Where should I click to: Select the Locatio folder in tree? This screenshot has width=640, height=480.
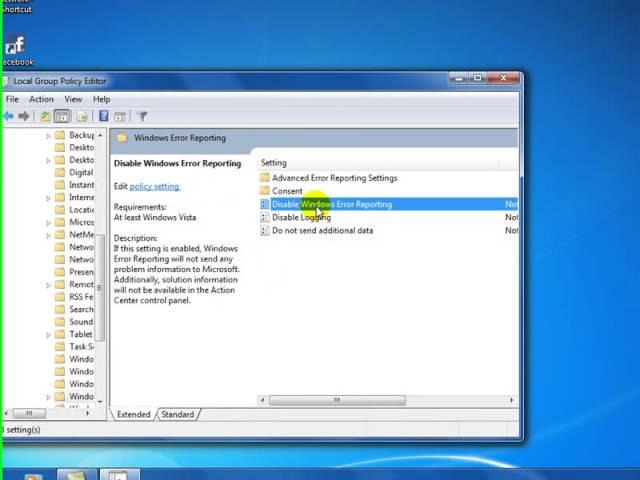(74, 210)
